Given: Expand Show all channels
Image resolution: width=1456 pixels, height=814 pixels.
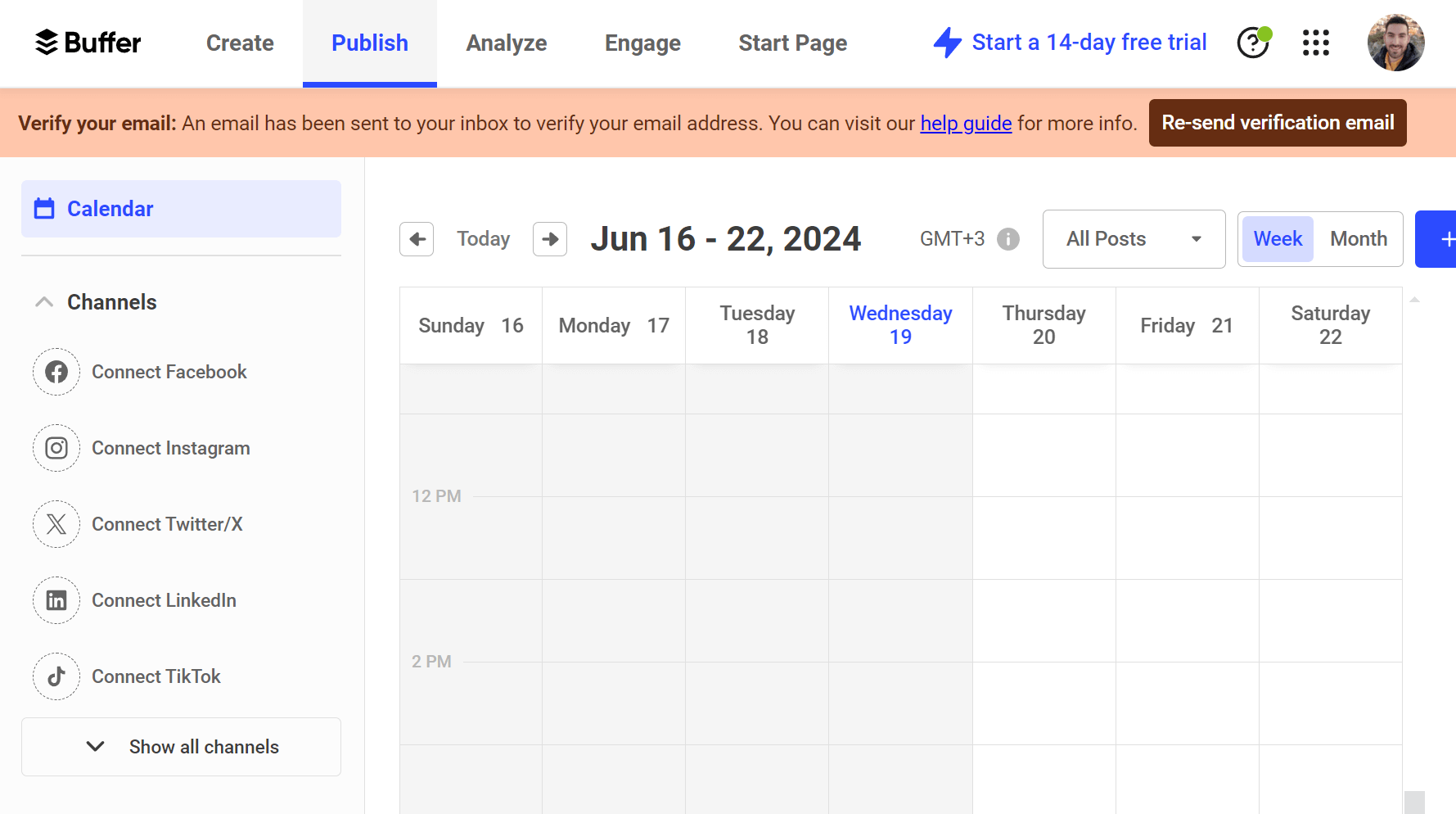Looking at the screenshot, I should 181,747.
